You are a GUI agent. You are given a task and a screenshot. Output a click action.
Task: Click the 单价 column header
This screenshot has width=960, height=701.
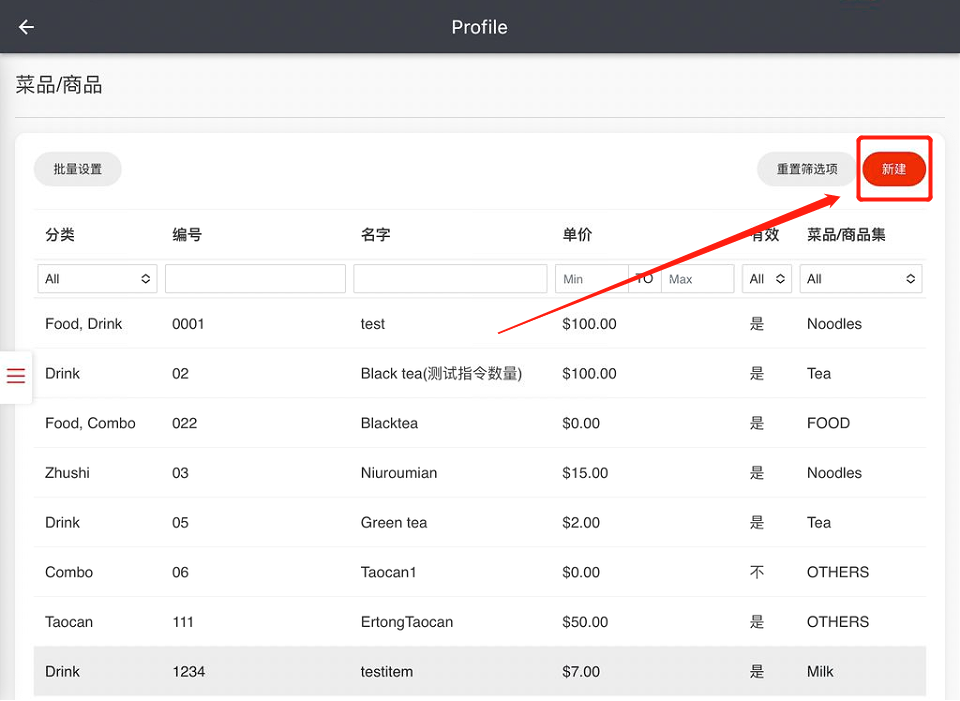(577, 234)
